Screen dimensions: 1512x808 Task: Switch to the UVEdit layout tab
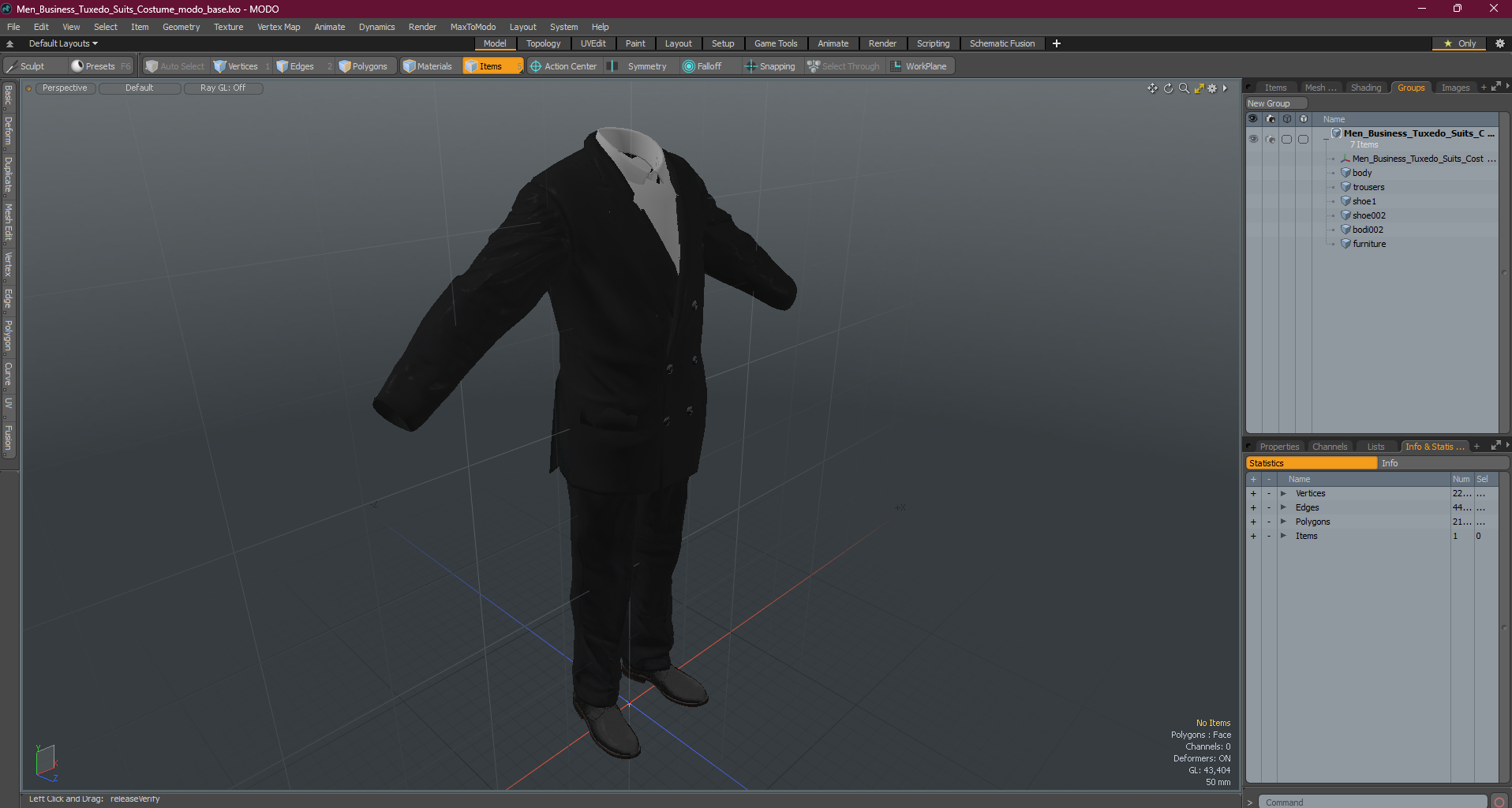coord(593,43)
